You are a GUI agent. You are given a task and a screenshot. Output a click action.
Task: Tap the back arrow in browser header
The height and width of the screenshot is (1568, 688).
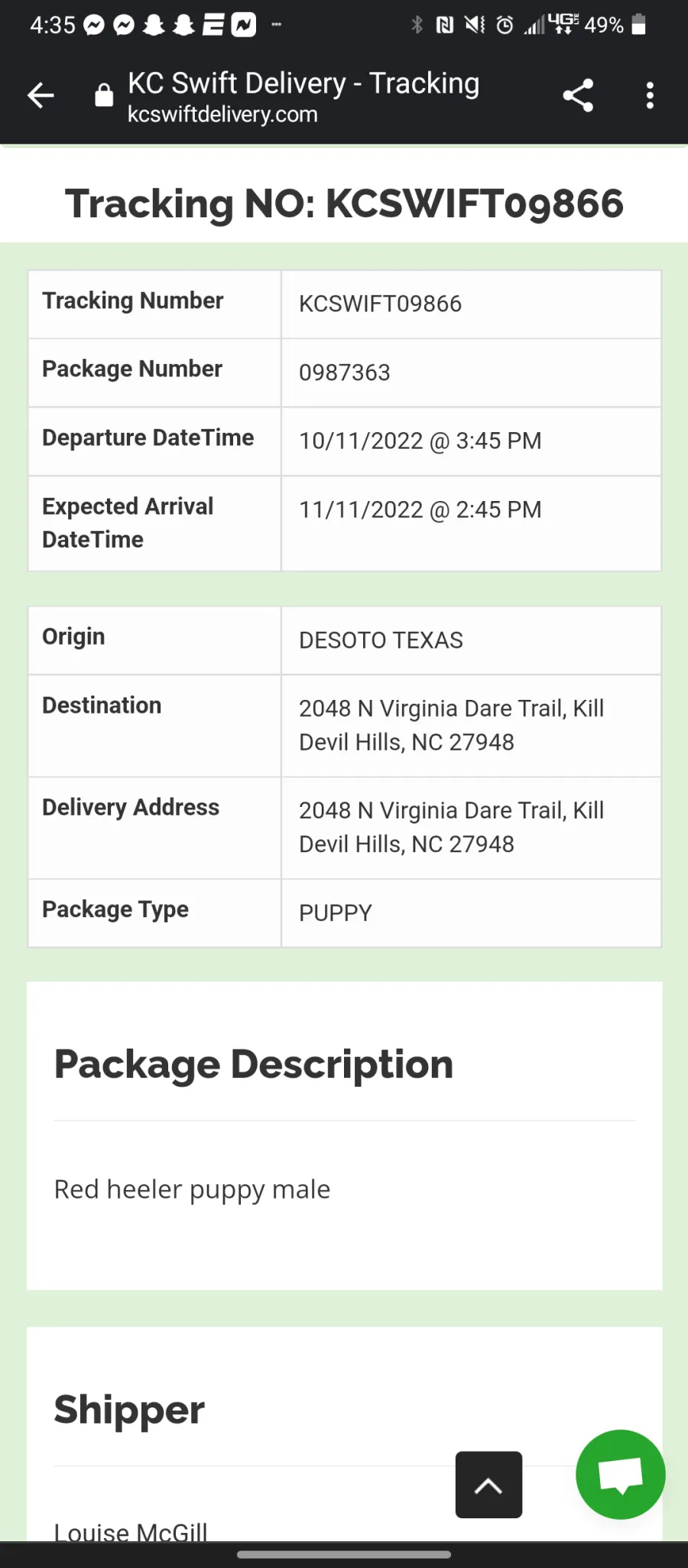tap(41, 96)
